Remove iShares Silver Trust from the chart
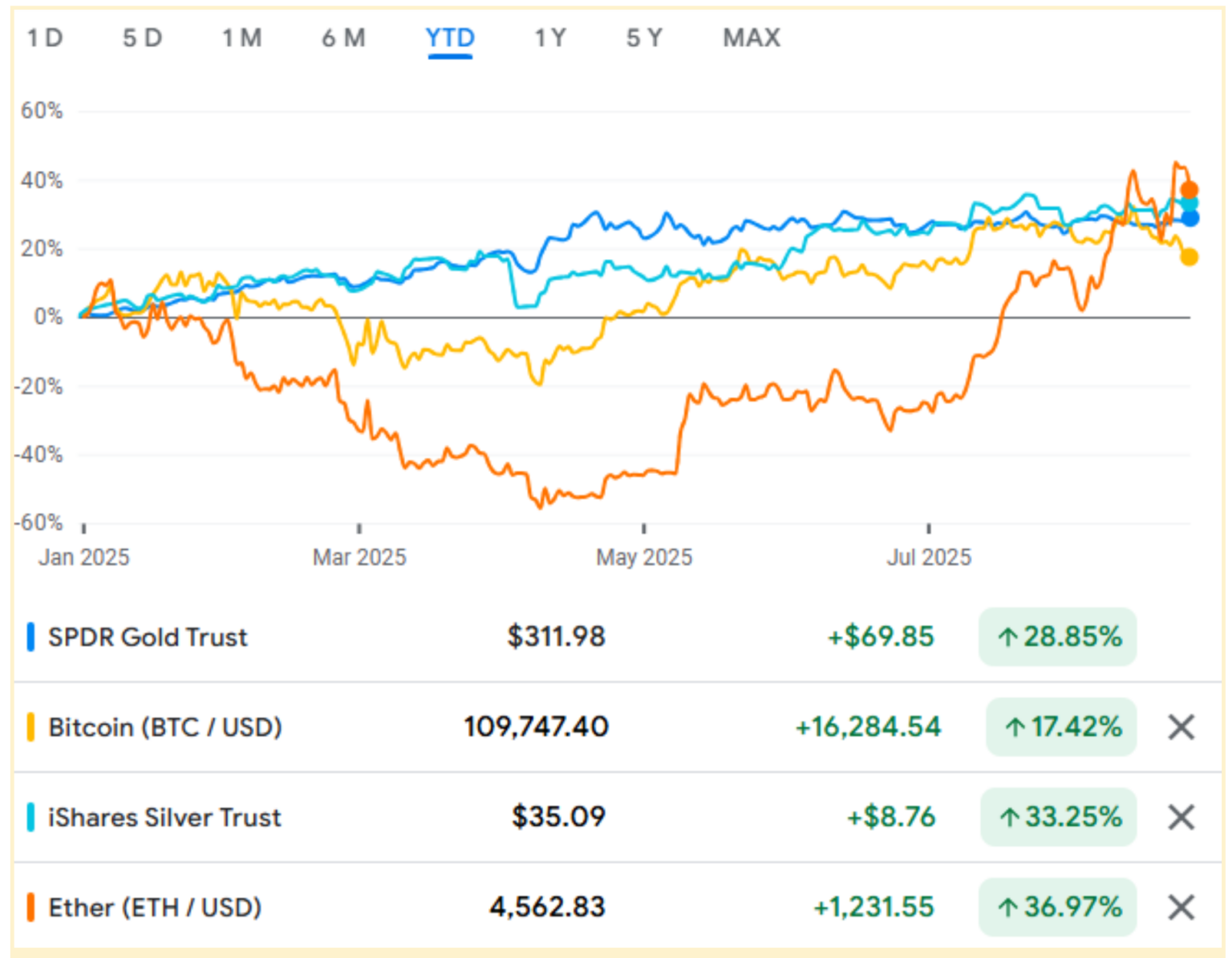Viewport: 1232px width, 958px height. click(1181, 817)
